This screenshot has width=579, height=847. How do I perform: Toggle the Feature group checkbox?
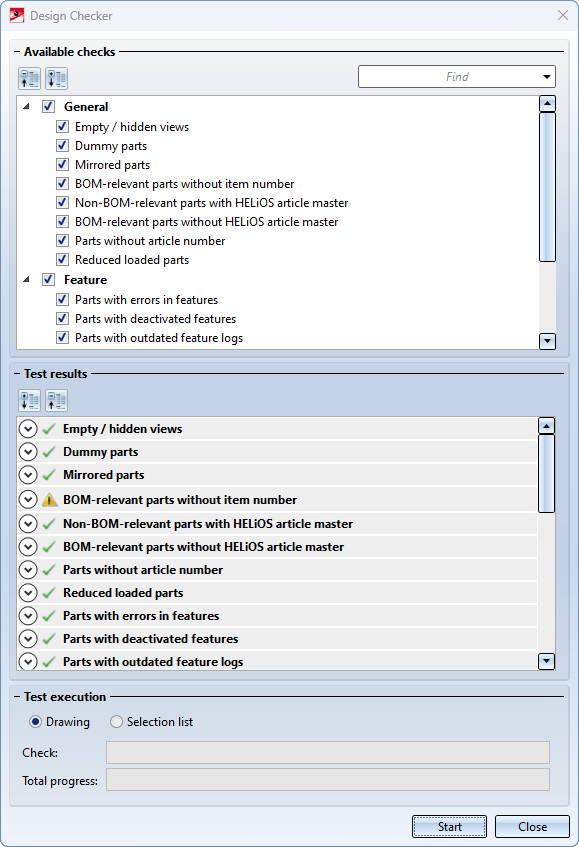[49, 279]
